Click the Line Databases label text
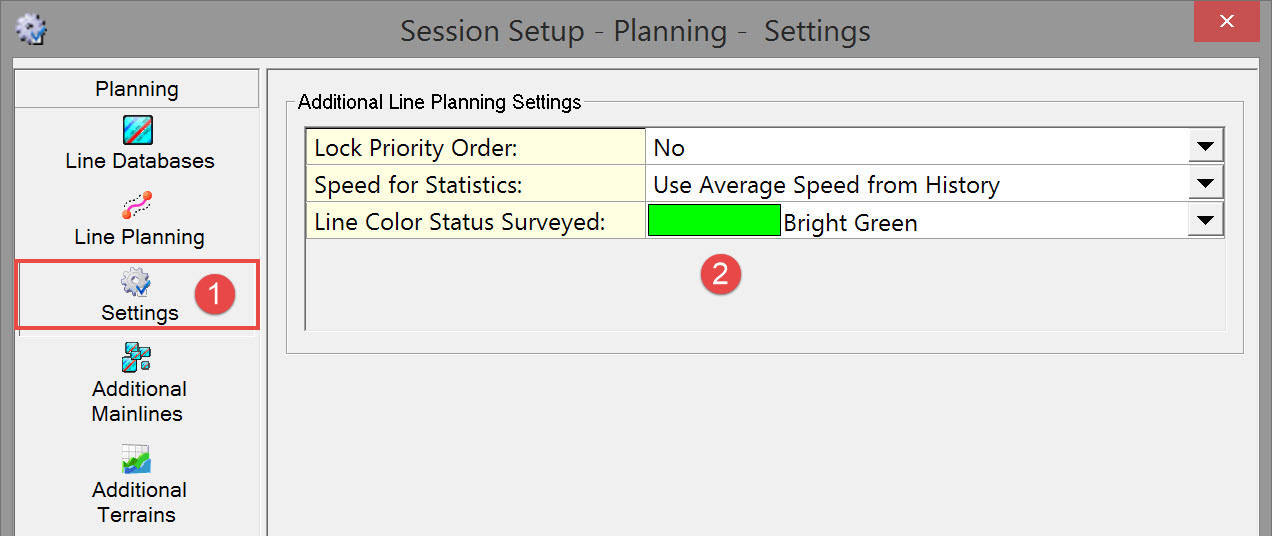Screen dimensions: 1272x536 (x=140, y=161)
